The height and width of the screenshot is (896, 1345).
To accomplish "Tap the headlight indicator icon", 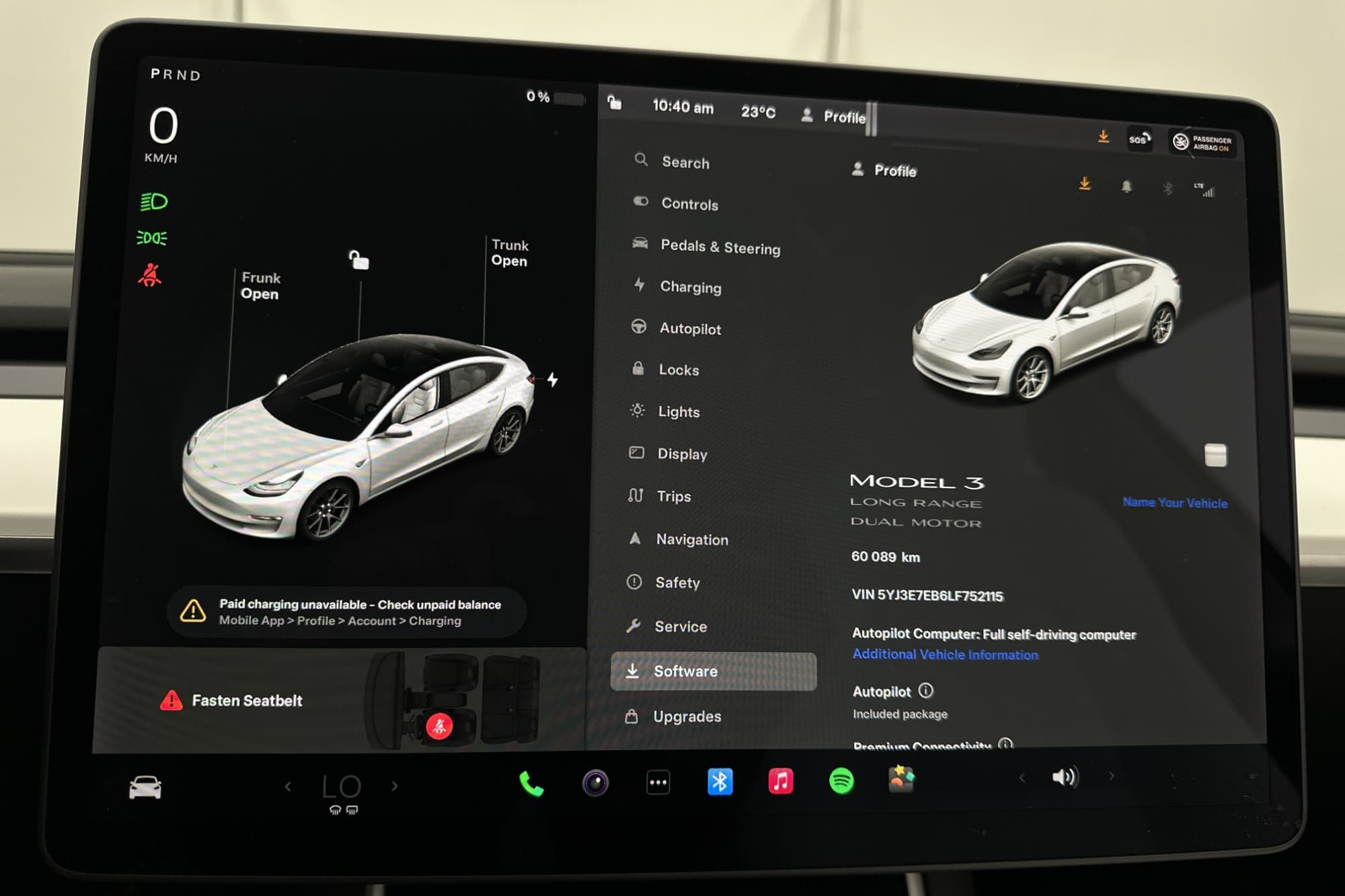I will [x=153, y=202].
